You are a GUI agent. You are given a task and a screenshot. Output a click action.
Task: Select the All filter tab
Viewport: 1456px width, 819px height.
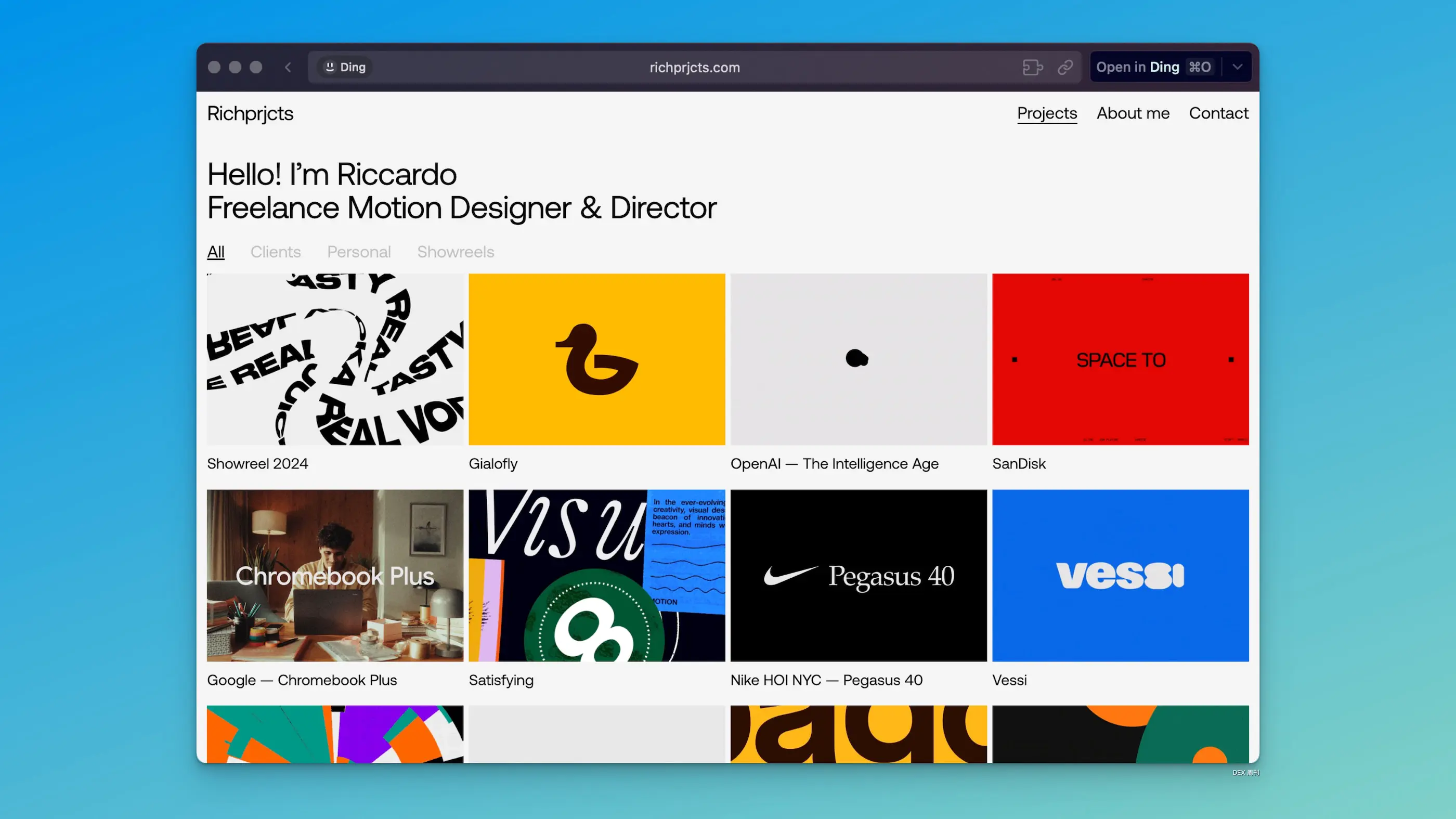point(216,252)
